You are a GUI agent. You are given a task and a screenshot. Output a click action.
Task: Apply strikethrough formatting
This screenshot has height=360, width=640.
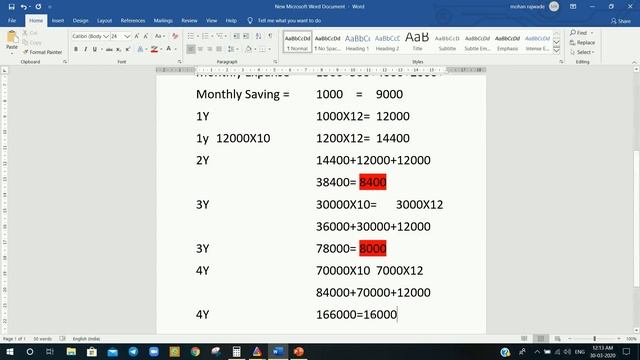click(x=109, y=49)
